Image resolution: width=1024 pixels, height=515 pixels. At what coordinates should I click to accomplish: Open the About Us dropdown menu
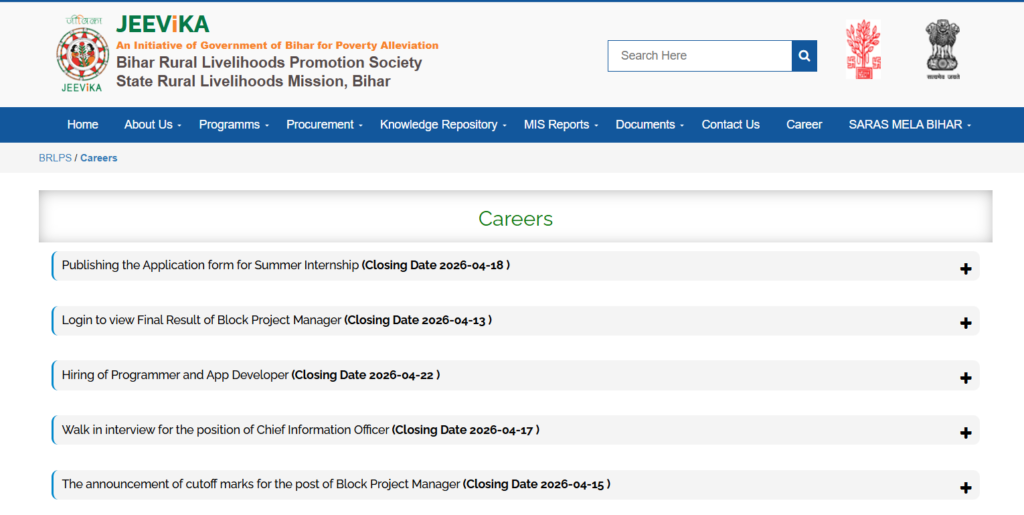click(152, 125)
